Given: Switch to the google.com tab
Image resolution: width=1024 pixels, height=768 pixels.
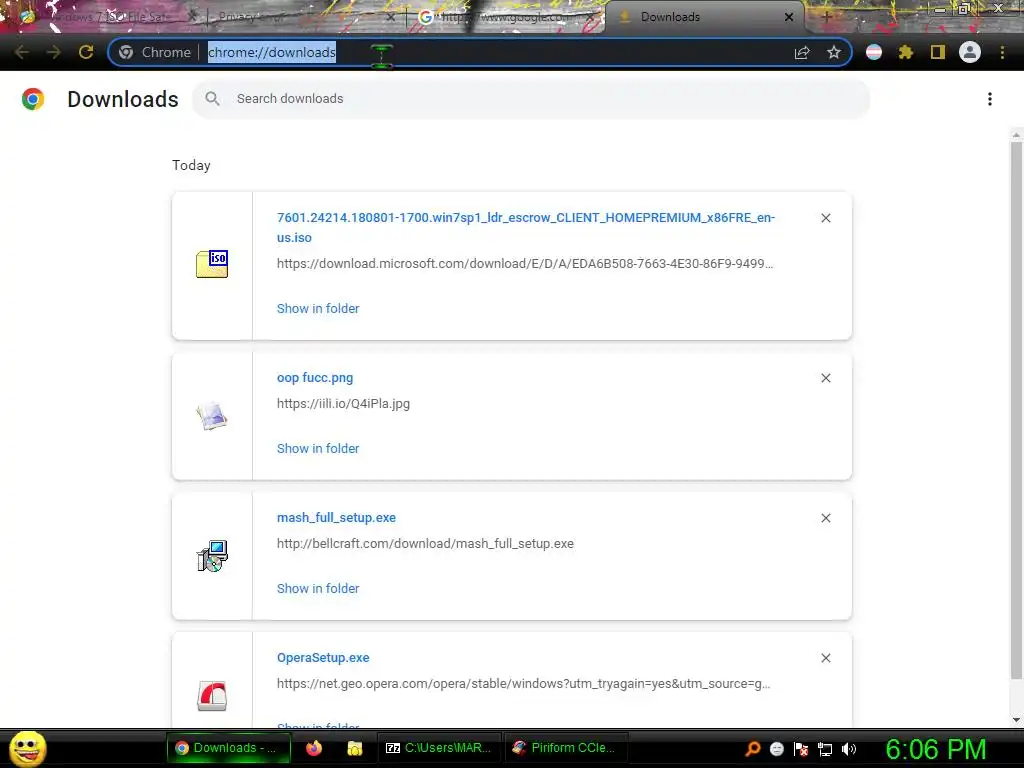Looking at the screenshot, I should tap(506, 17).
